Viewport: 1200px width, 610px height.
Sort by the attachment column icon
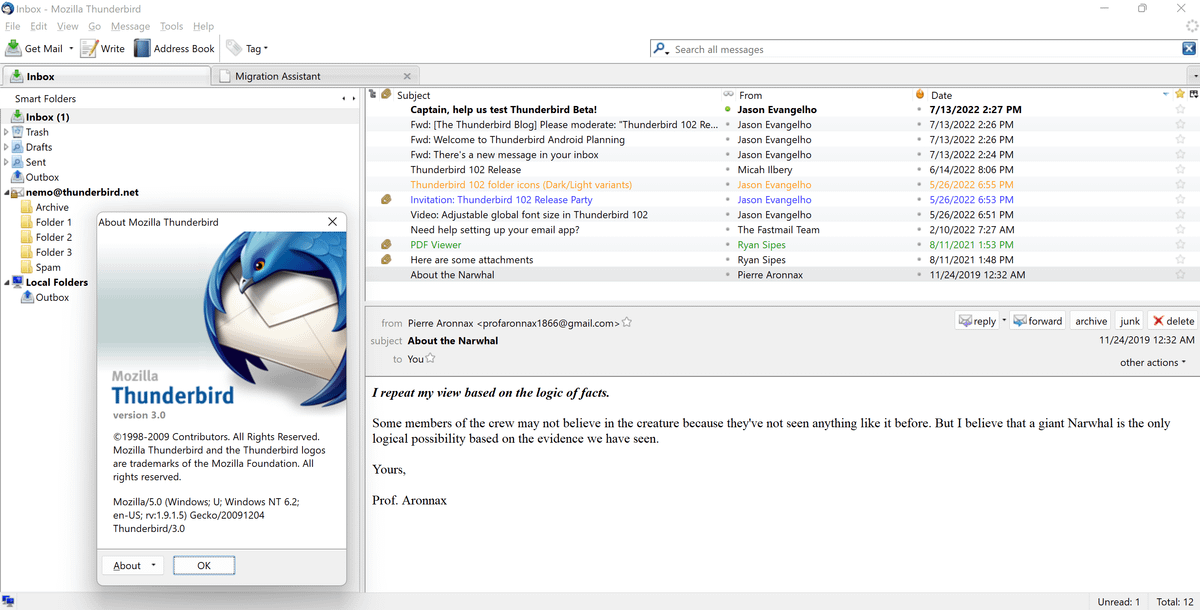386,95
